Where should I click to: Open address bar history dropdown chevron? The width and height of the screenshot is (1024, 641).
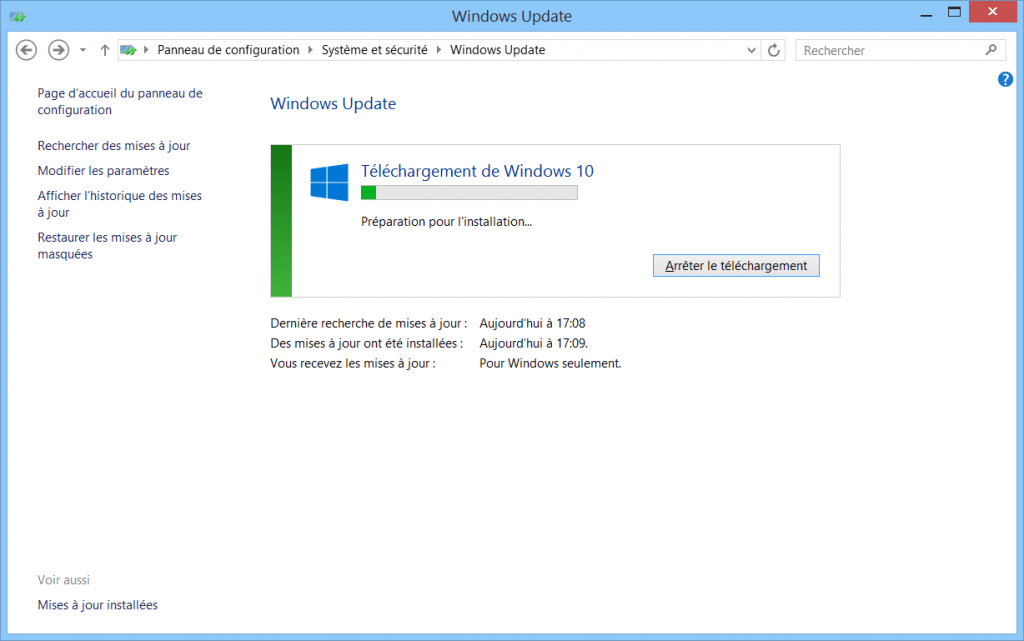(751, 50)
